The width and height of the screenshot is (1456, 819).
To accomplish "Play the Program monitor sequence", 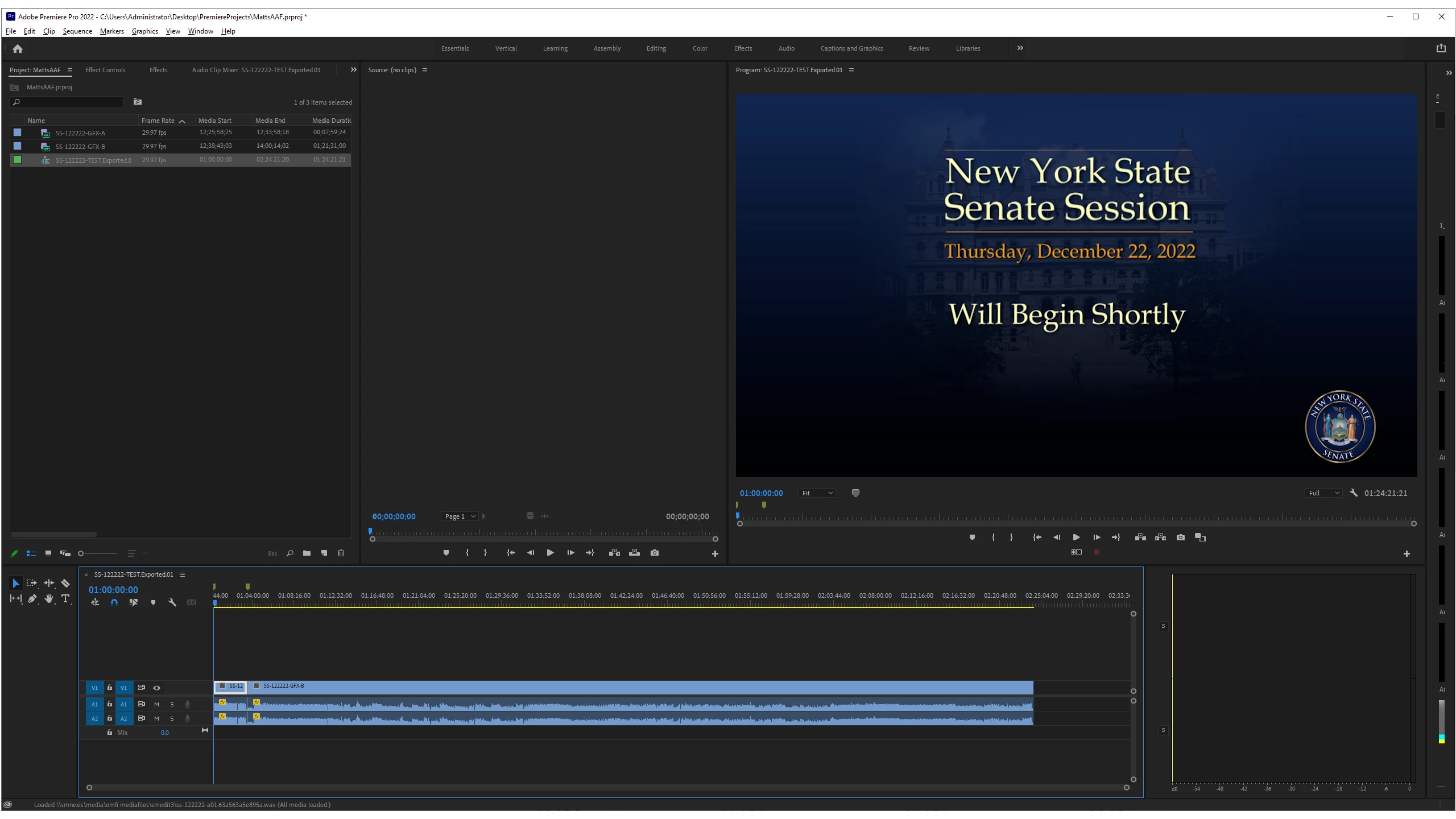I will [1076, 537].
